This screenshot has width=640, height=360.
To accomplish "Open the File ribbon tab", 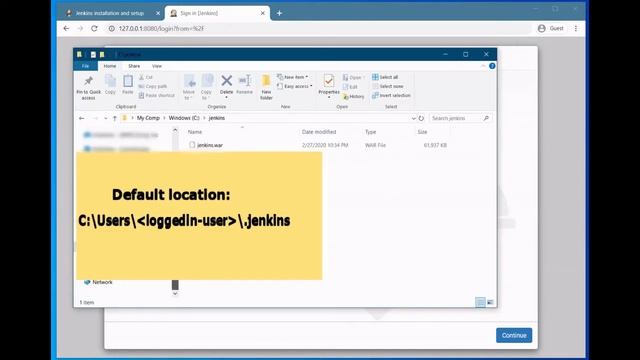I will 85,66.
